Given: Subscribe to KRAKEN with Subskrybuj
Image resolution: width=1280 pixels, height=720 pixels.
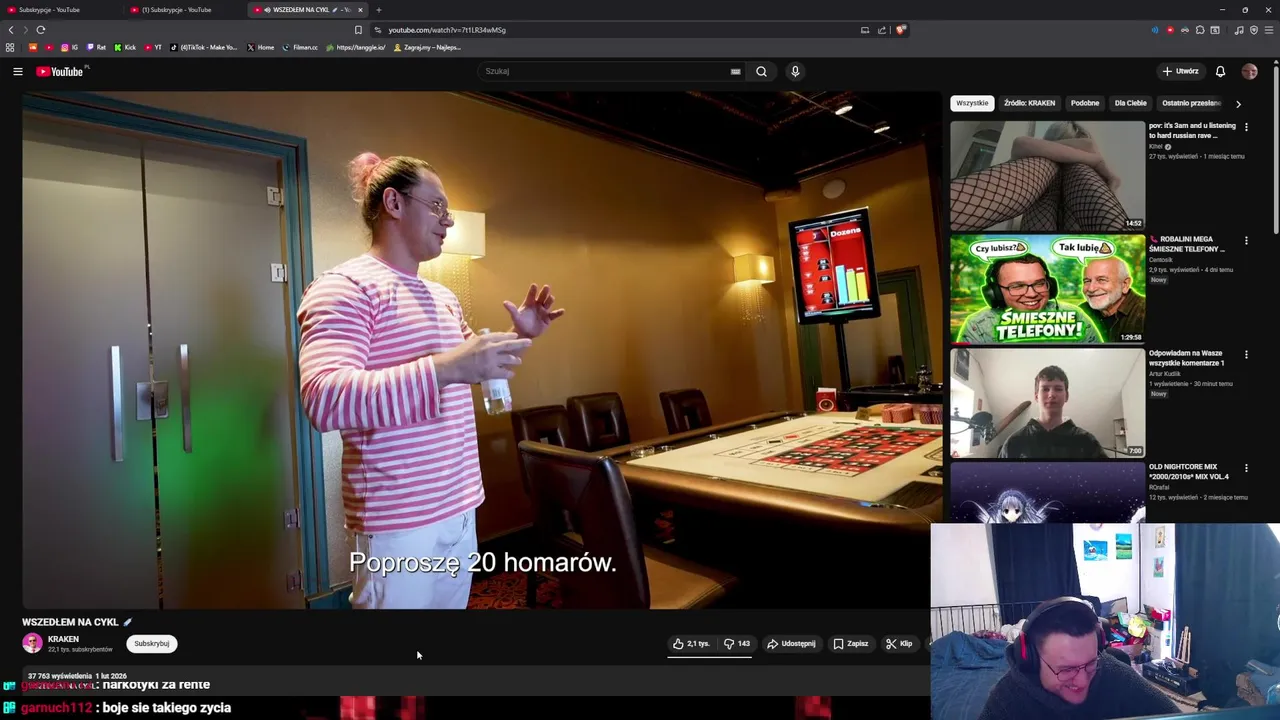Looking at the screenshot, I should 152,644.
